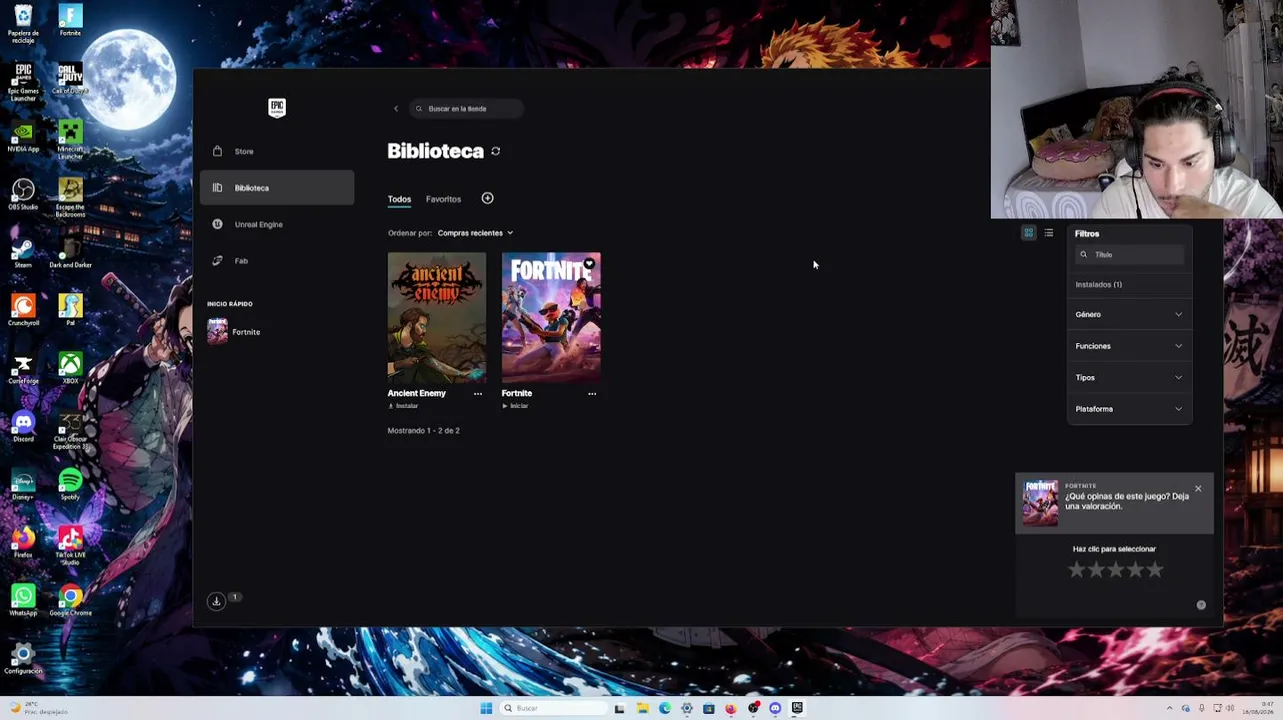Select the Dark and Darker desktop icon
1283x720 pixels.
[x=70, y=252]
